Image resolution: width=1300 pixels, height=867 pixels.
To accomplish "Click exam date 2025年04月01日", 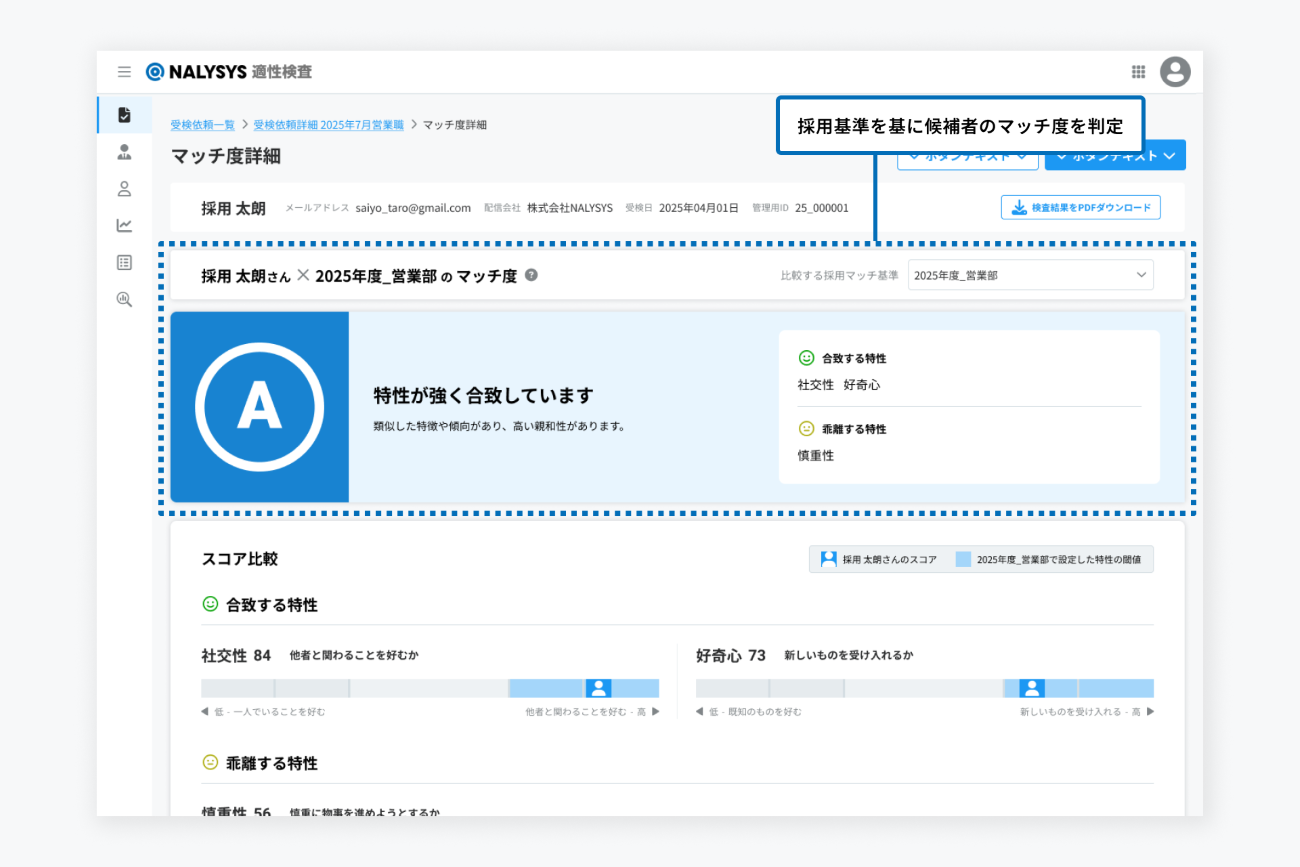I will pos(698,208).
